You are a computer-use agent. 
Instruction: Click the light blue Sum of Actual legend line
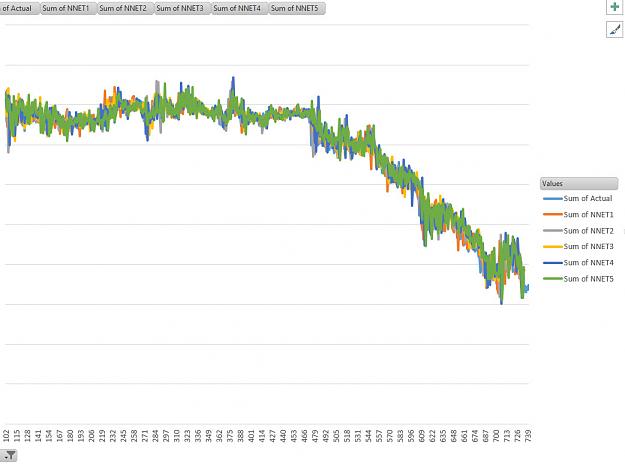553,198
